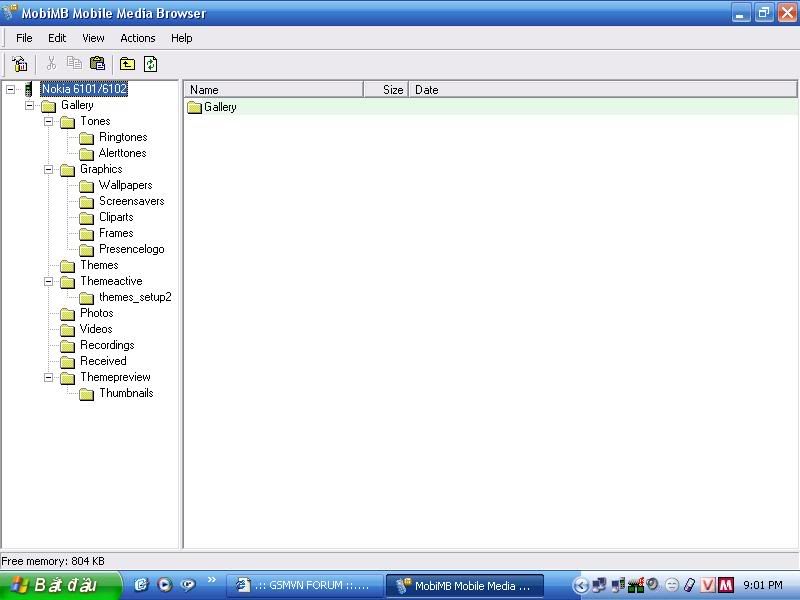Open Internet Explorer from quick launch
This screenshot has width=800, height=600.
coord(141,585)
